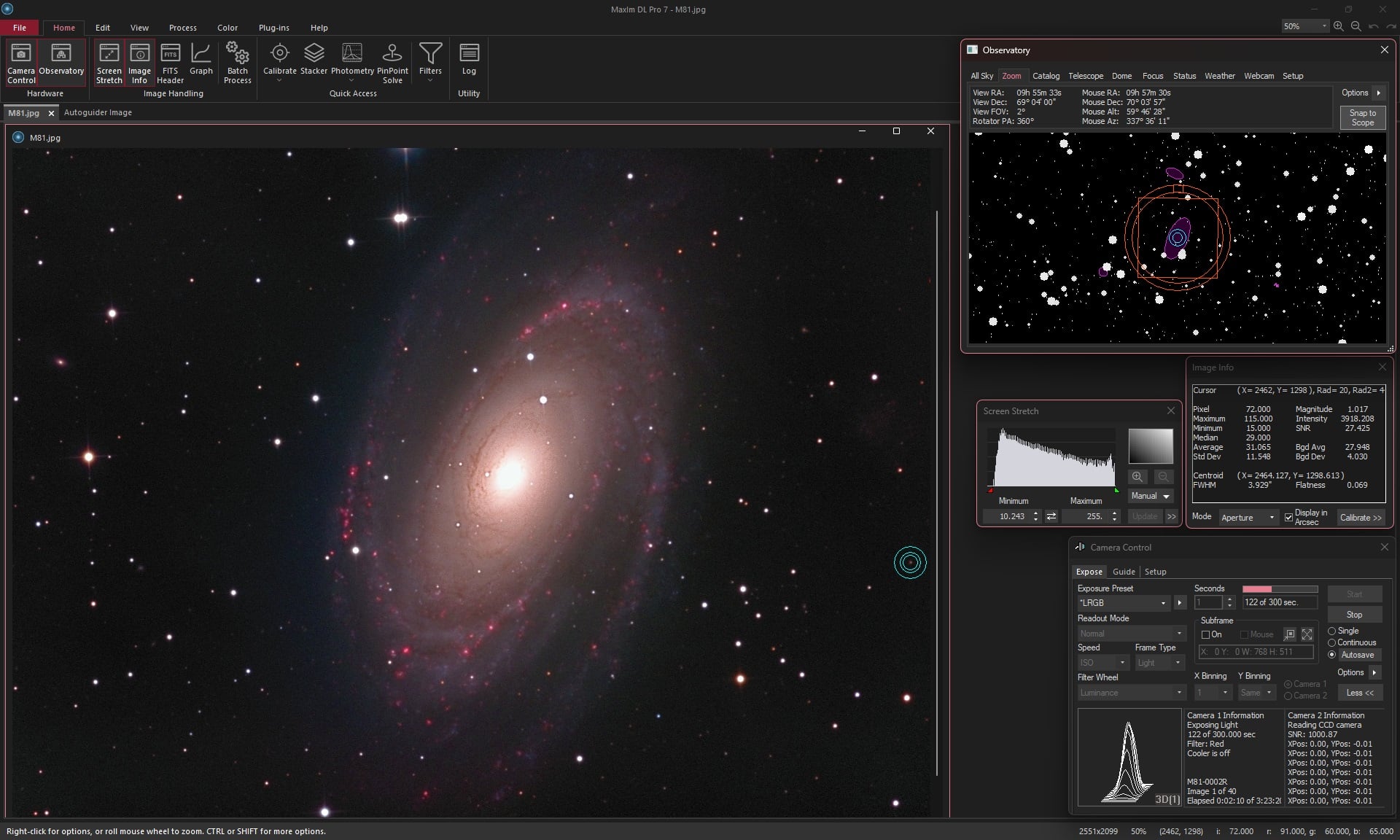Open the Telescope tab in Observatory

pos(1086,76)
